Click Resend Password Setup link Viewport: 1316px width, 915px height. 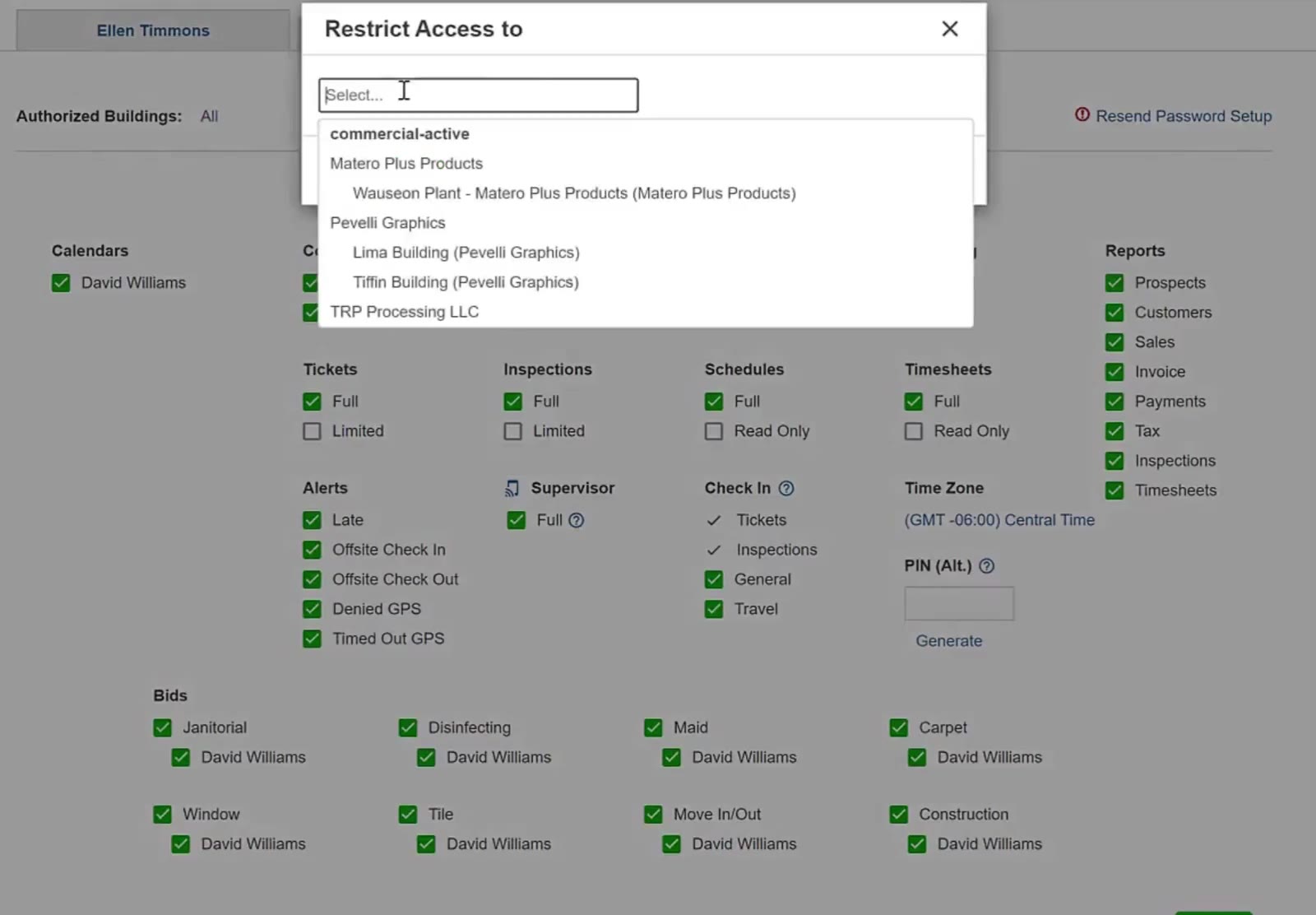click(1184, 116)
